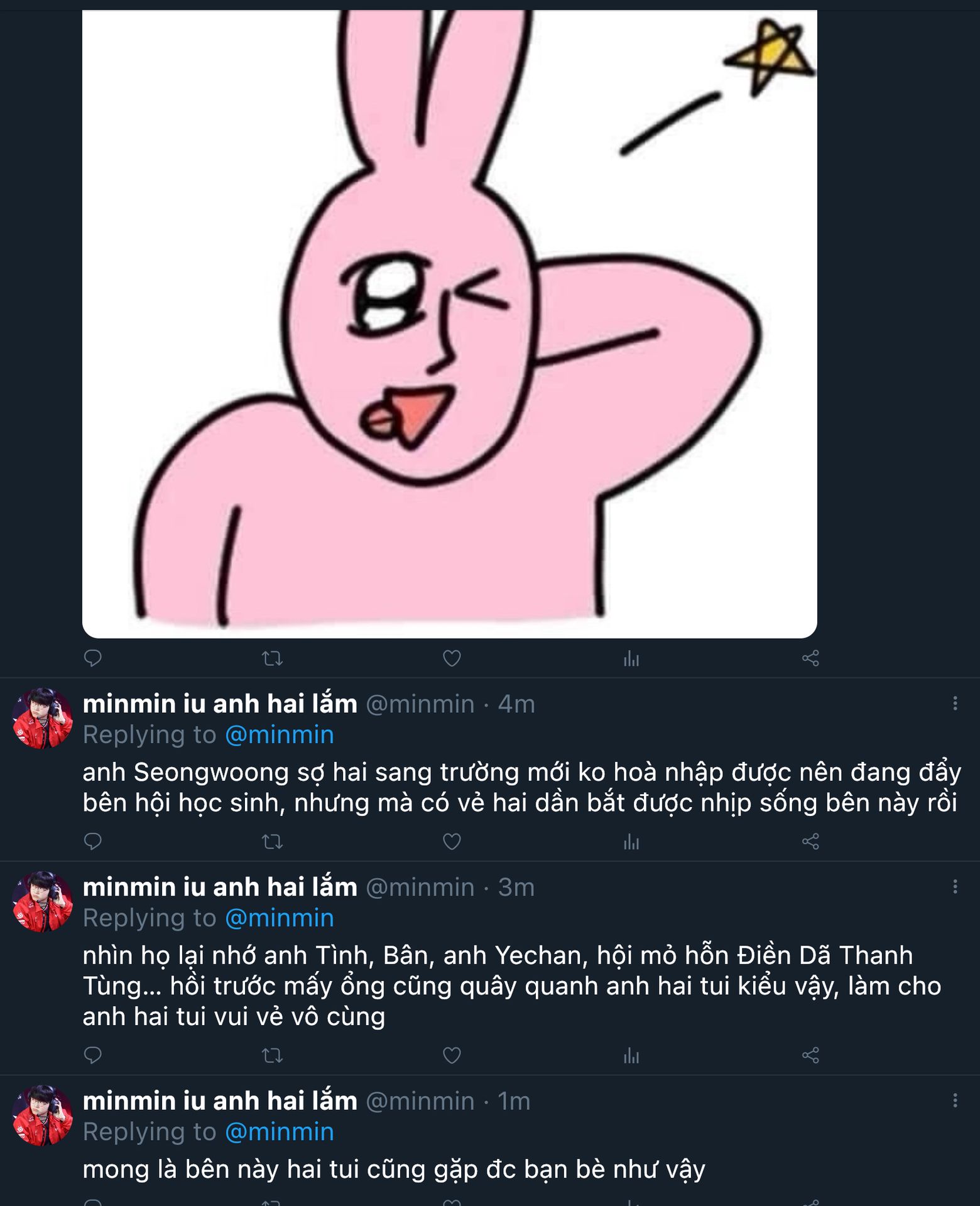Open more options on the 4m tweet
The width and height of the screenshot is (980, 1206).
click(955, 703)
